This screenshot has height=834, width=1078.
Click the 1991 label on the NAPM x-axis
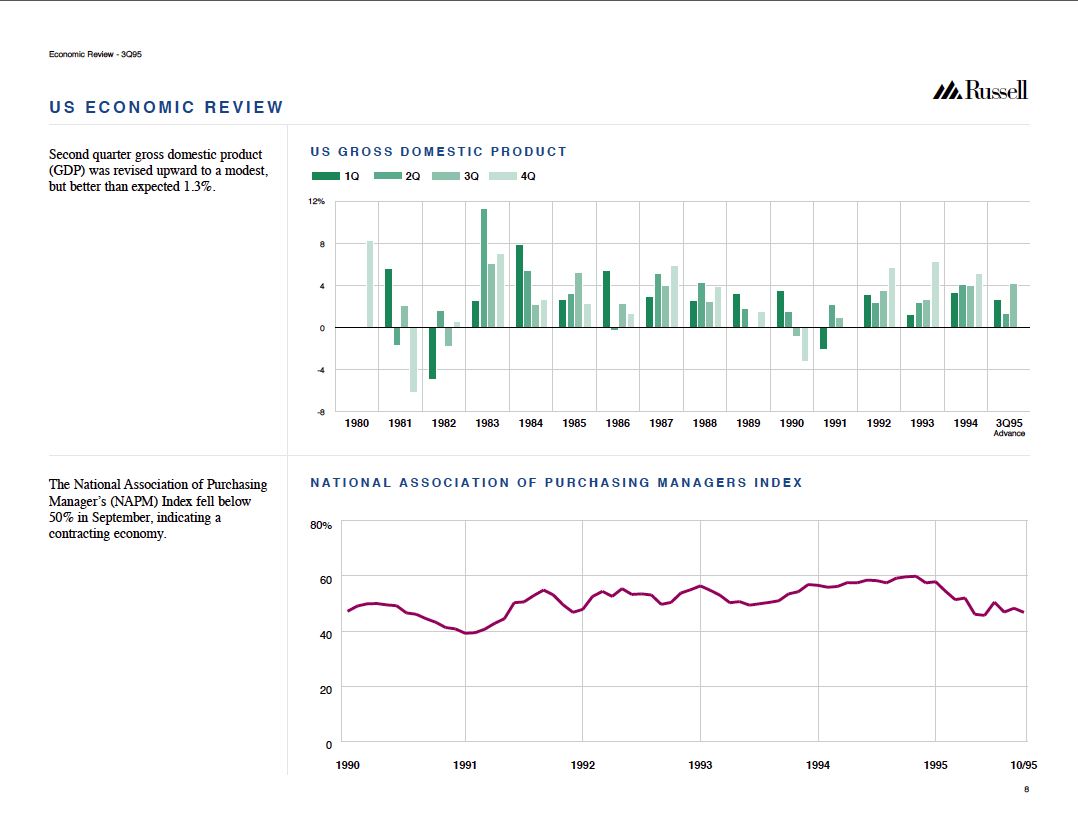465,765
